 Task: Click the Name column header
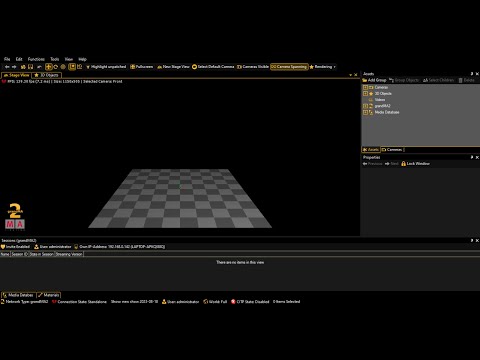(5, 254)
